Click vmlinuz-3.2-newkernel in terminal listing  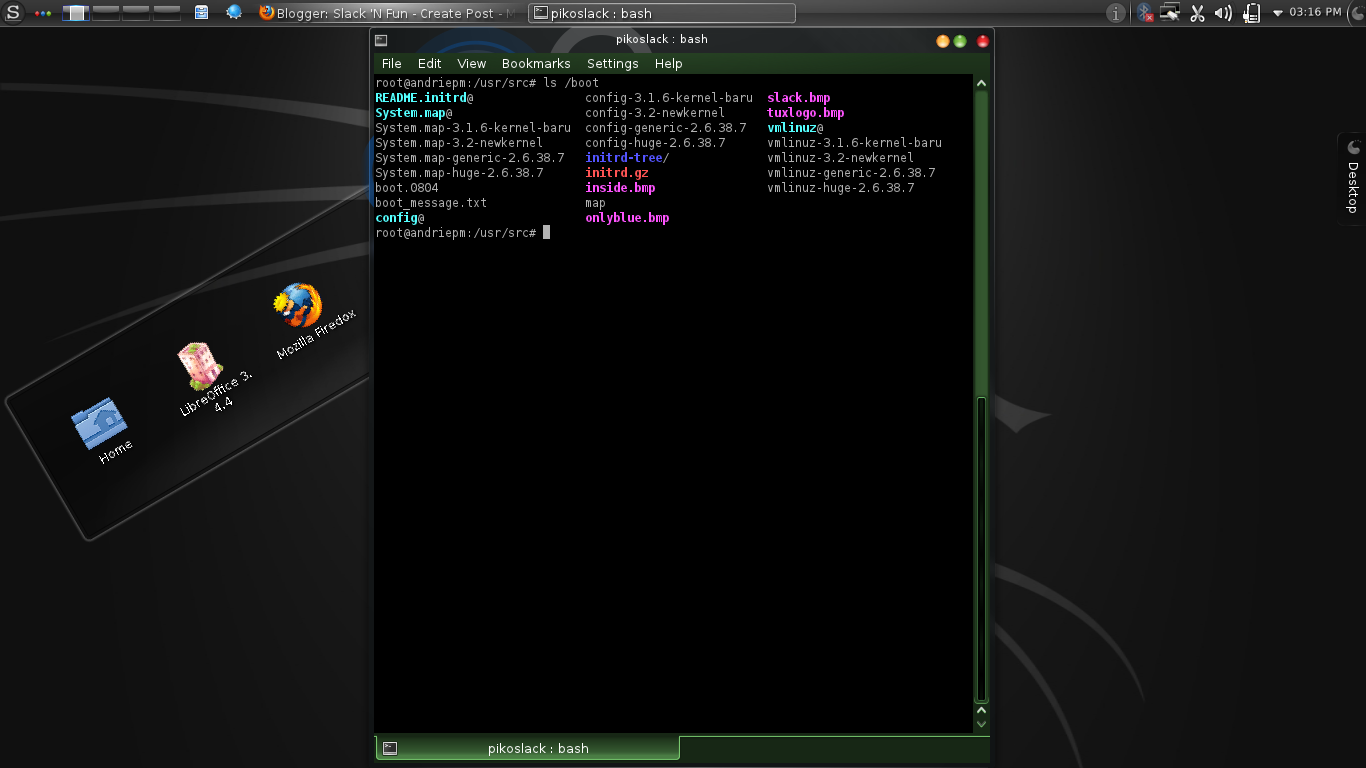pos(841,158)
